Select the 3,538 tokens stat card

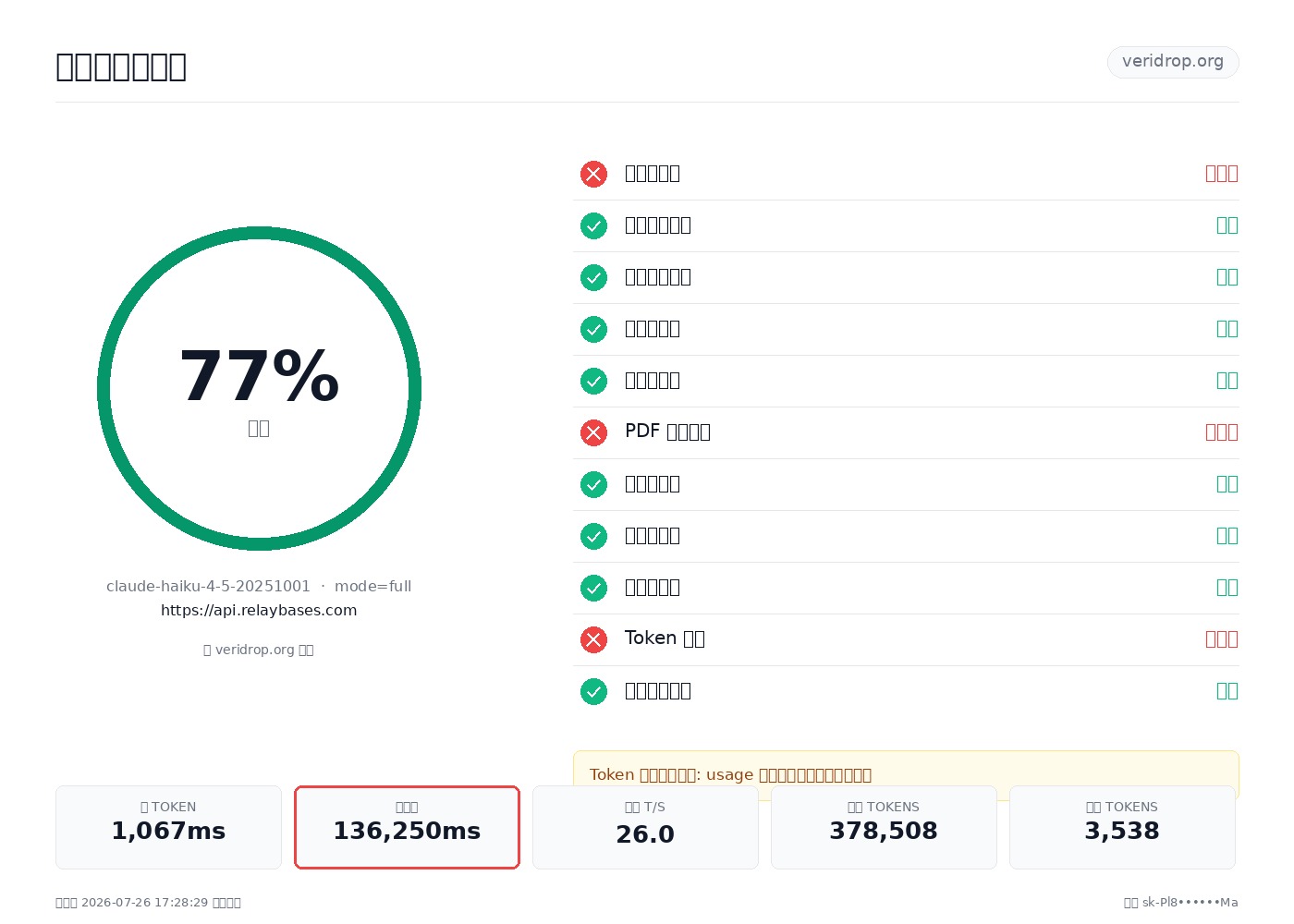point(1122,828)
